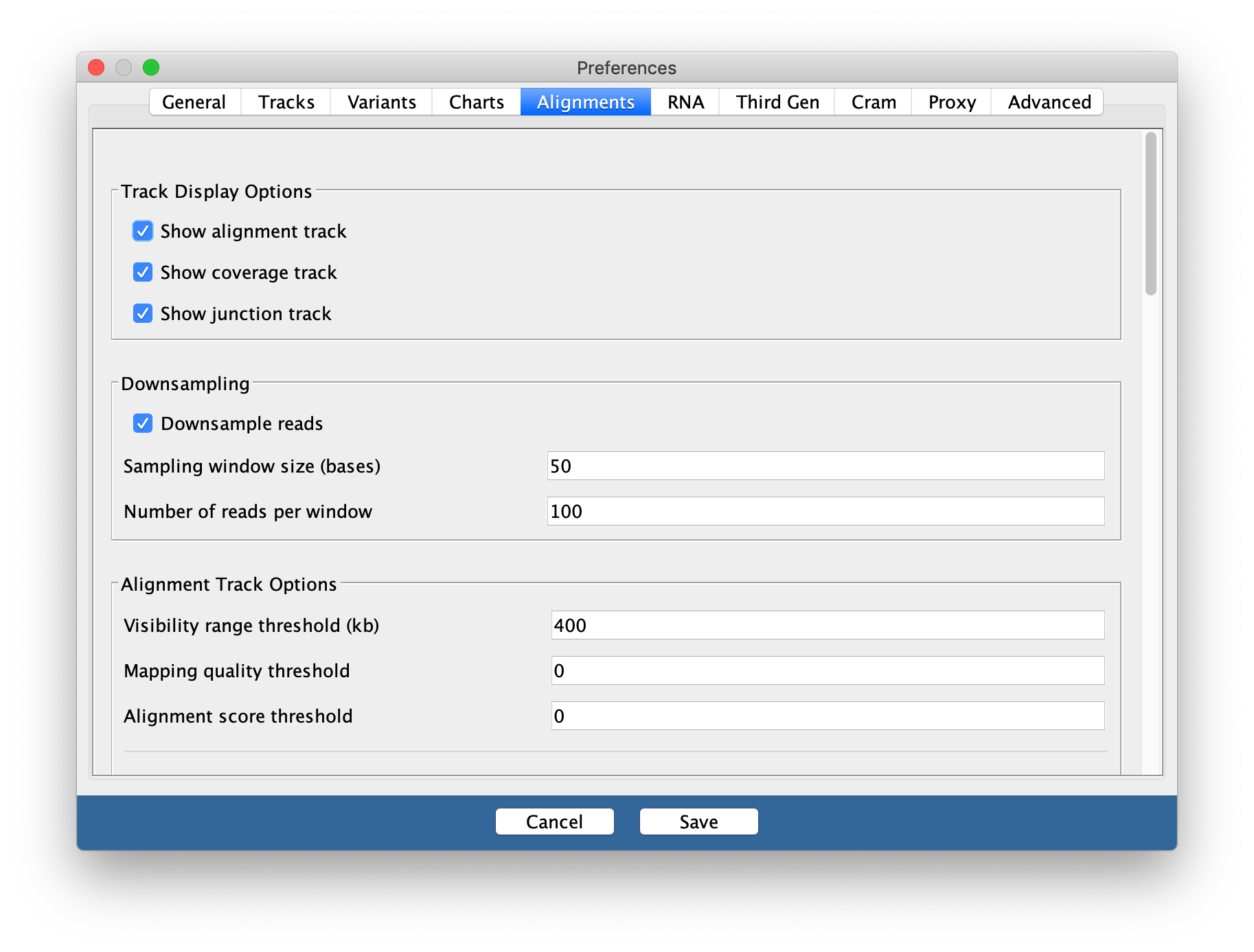The width and height of the screenshot is (1254, 952).
Task: Disable Show junction track
Action: tap(143, 314)
